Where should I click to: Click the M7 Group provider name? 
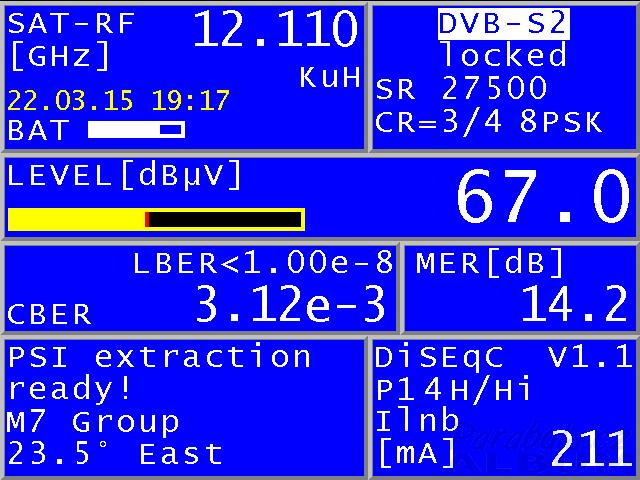click(93, 422)
